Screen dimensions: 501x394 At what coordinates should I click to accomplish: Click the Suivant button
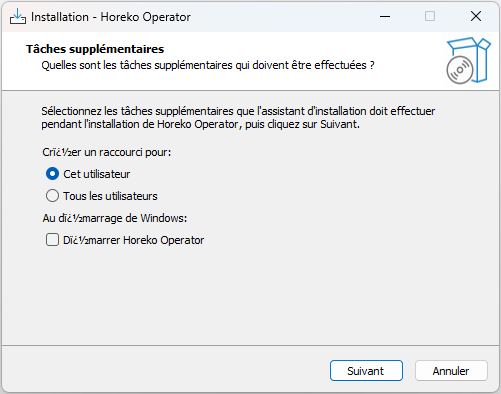click(x=366, y=370)
